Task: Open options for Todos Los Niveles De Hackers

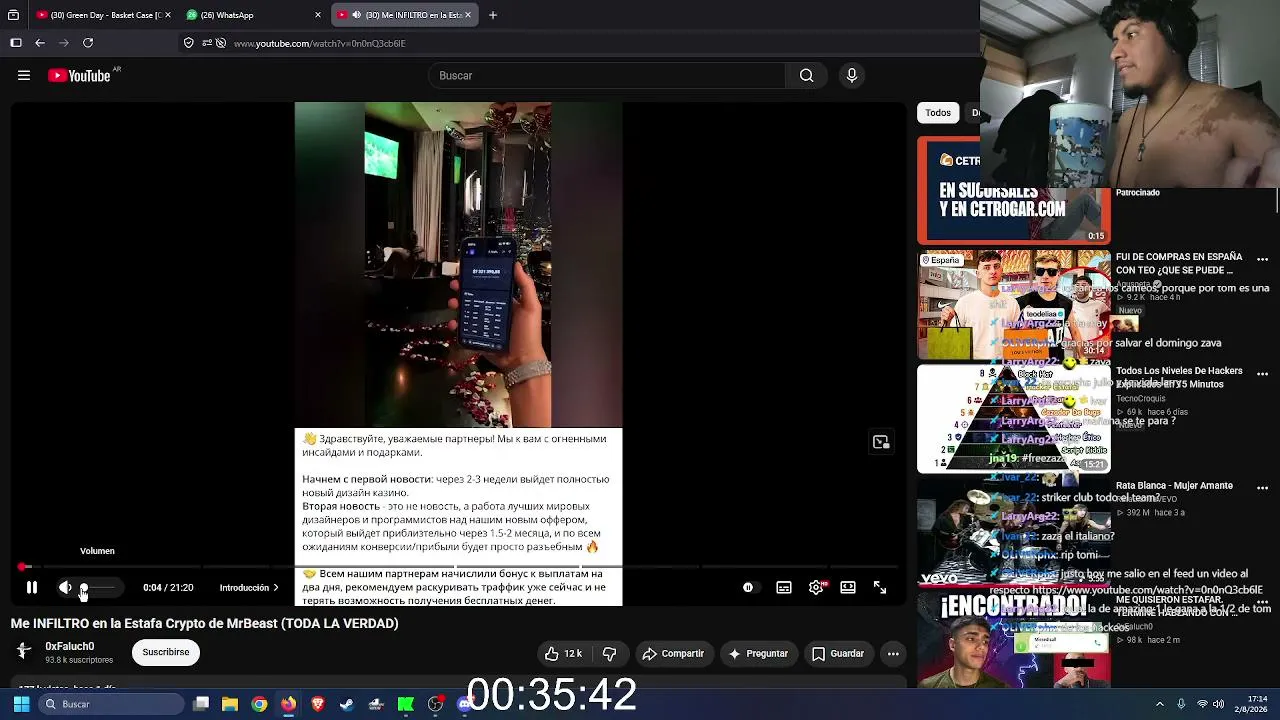Action: 1262,374
